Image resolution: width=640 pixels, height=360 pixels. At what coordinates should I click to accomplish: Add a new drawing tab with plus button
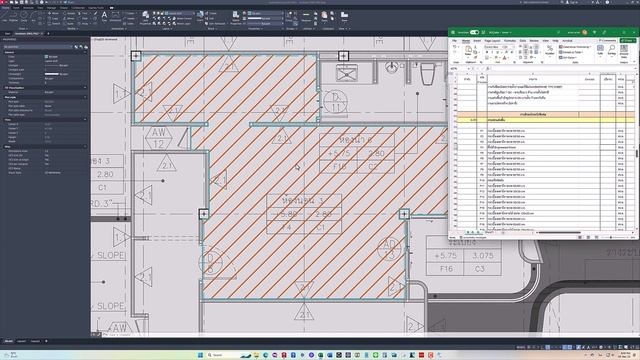(48, 33)
